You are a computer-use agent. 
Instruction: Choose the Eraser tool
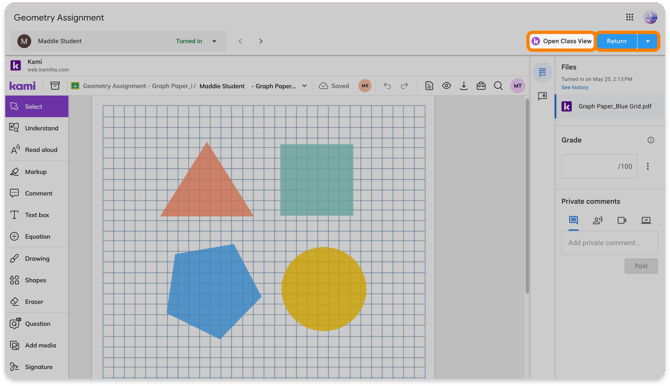coord(36,301)
